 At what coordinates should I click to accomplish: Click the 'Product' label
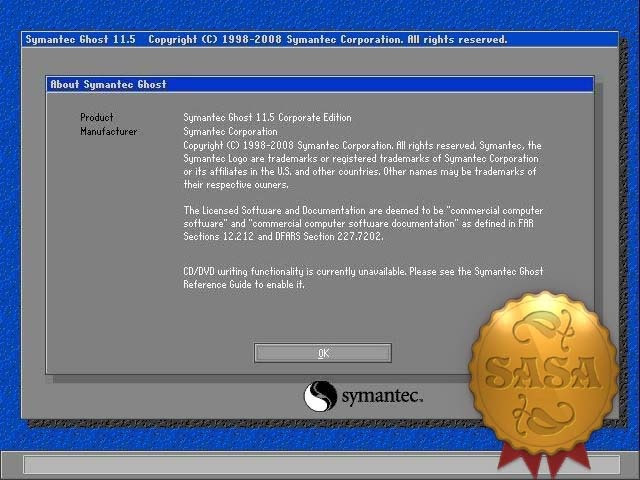pos(97,118)
